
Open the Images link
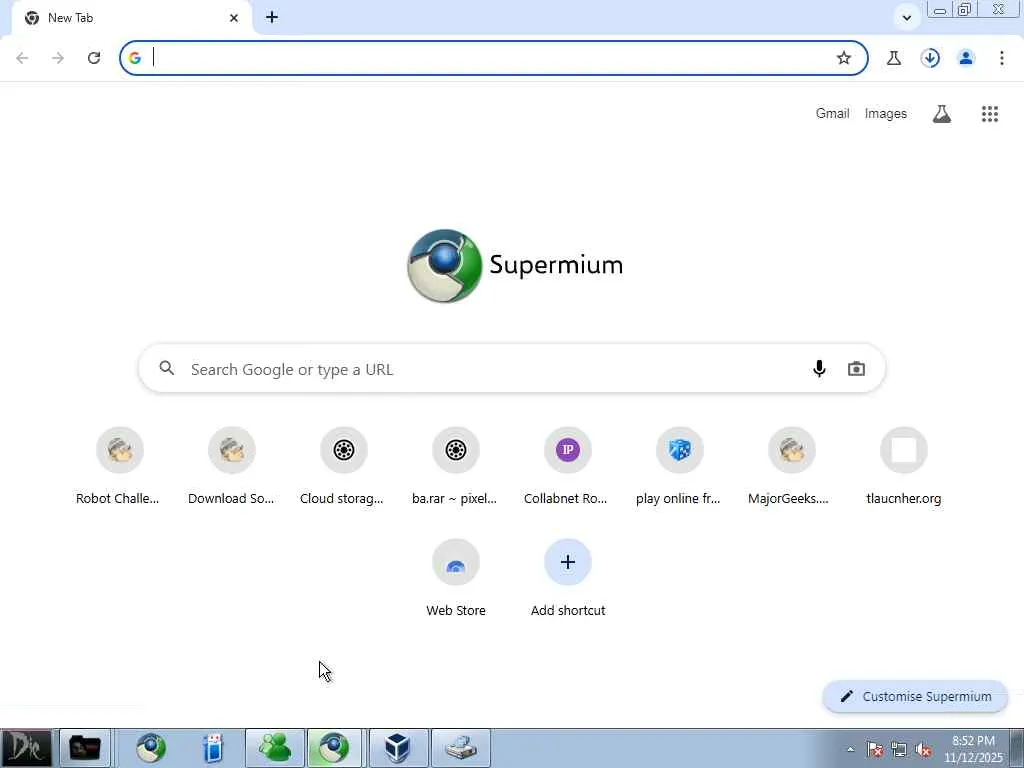(886, 114)
